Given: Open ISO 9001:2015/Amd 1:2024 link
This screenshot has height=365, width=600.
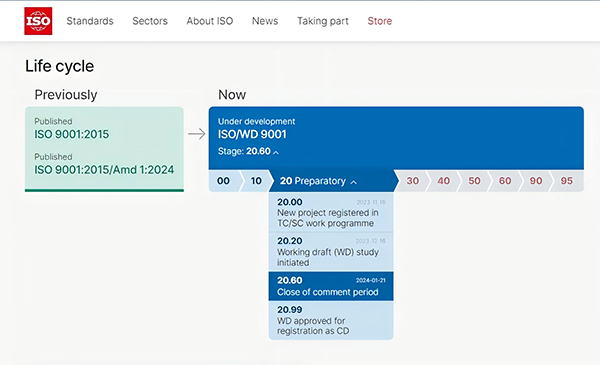Looking at the screenshot, I should tap(104, 169).
